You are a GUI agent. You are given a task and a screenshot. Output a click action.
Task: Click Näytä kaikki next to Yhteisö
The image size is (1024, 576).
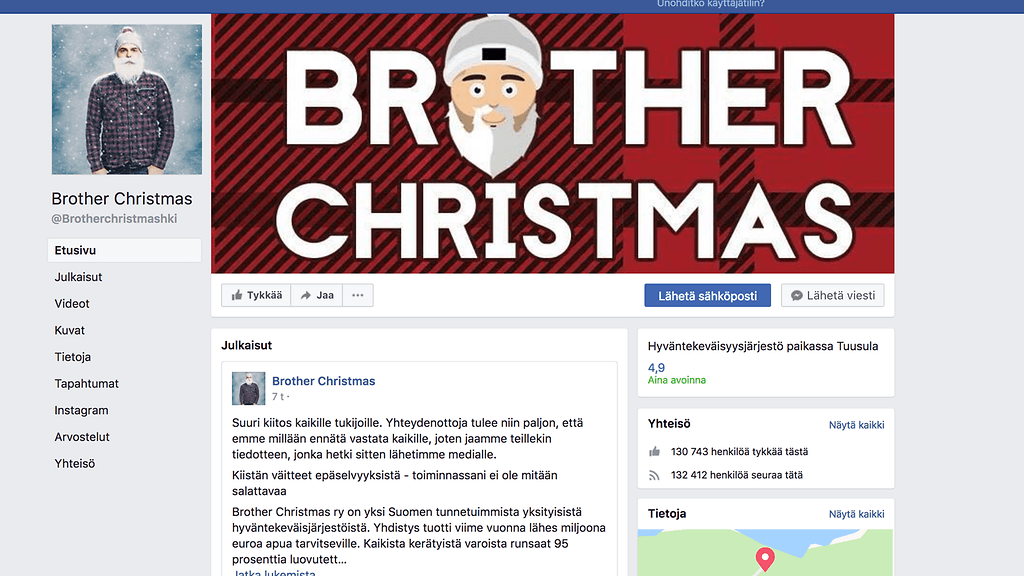click(x=856, y=424)
